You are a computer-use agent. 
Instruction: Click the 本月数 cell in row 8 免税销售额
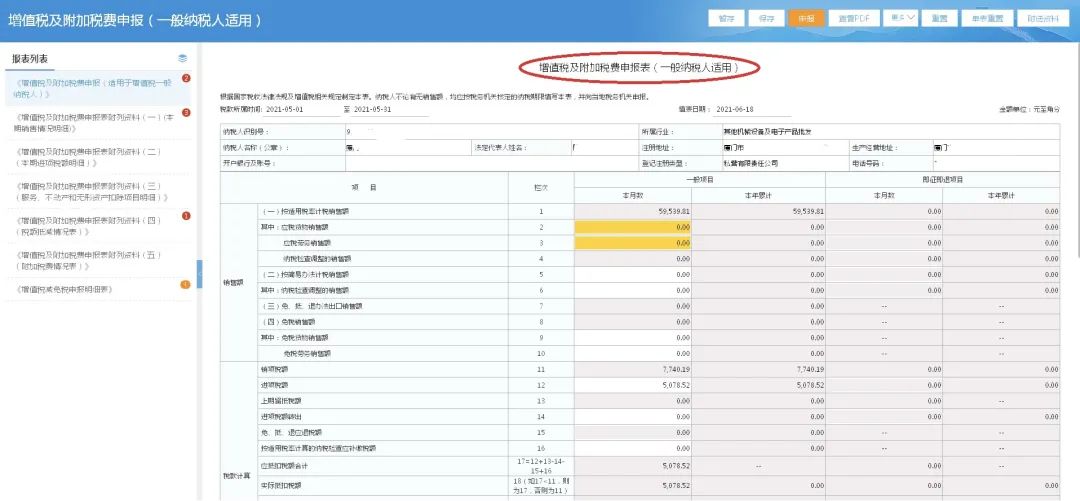click(x=632, y=323)
